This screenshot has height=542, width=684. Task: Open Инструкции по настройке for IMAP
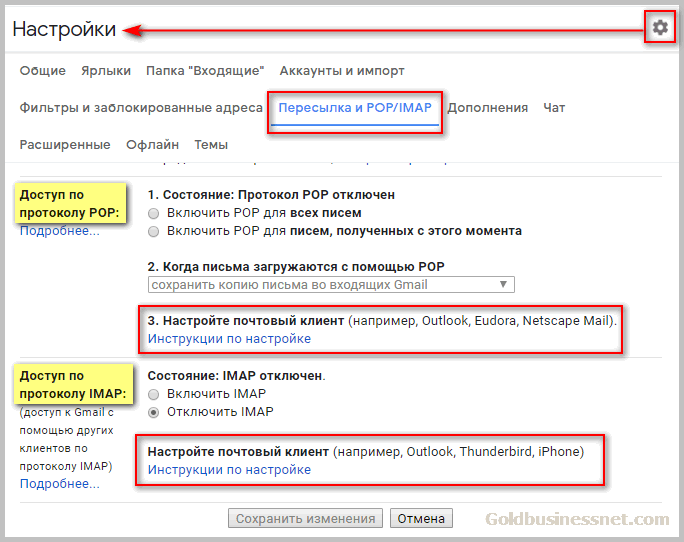[229, 470]
